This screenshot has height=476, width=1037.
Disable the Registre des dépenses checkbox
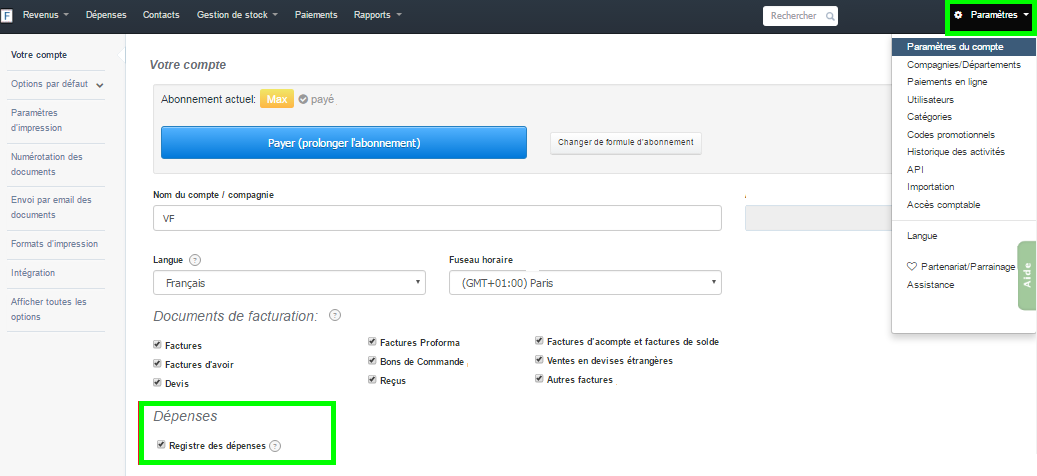(161, 445)
